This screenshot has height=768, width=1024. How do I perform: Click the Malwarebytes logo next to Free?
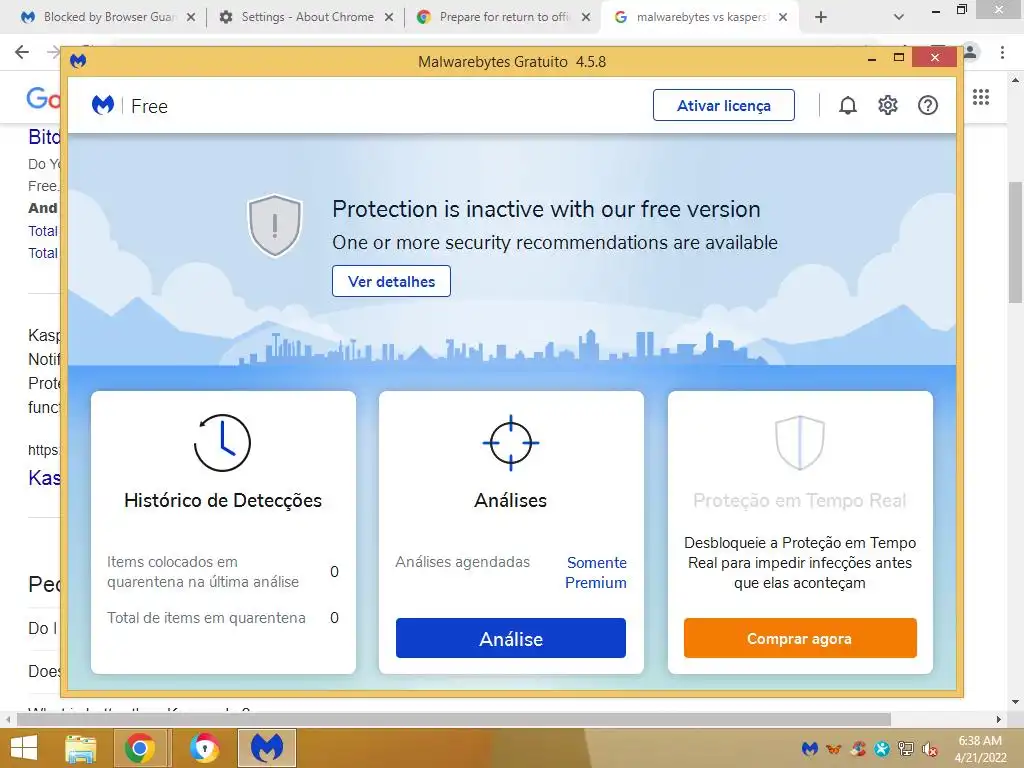[x=103, y=105]
